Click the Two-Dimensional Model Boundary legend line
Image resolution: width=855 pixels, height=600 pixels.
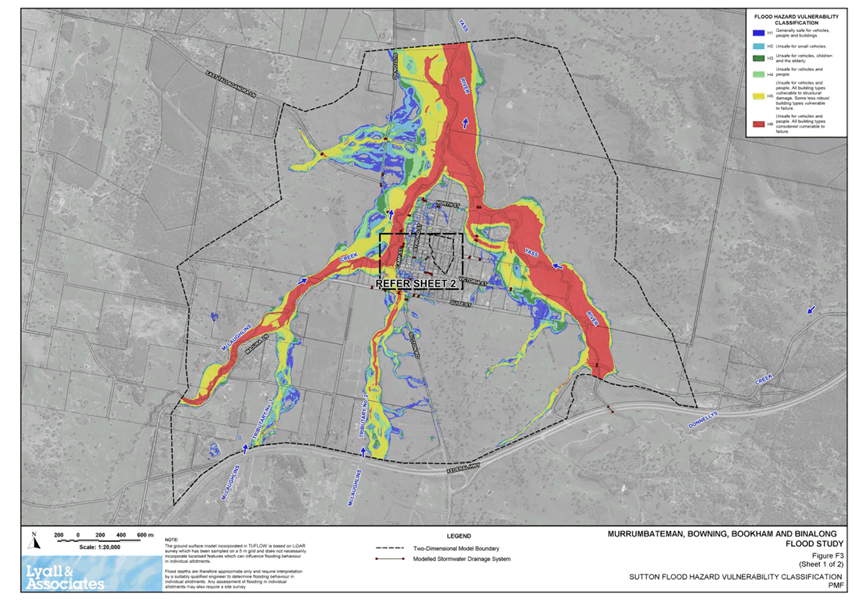pos(388,549)
